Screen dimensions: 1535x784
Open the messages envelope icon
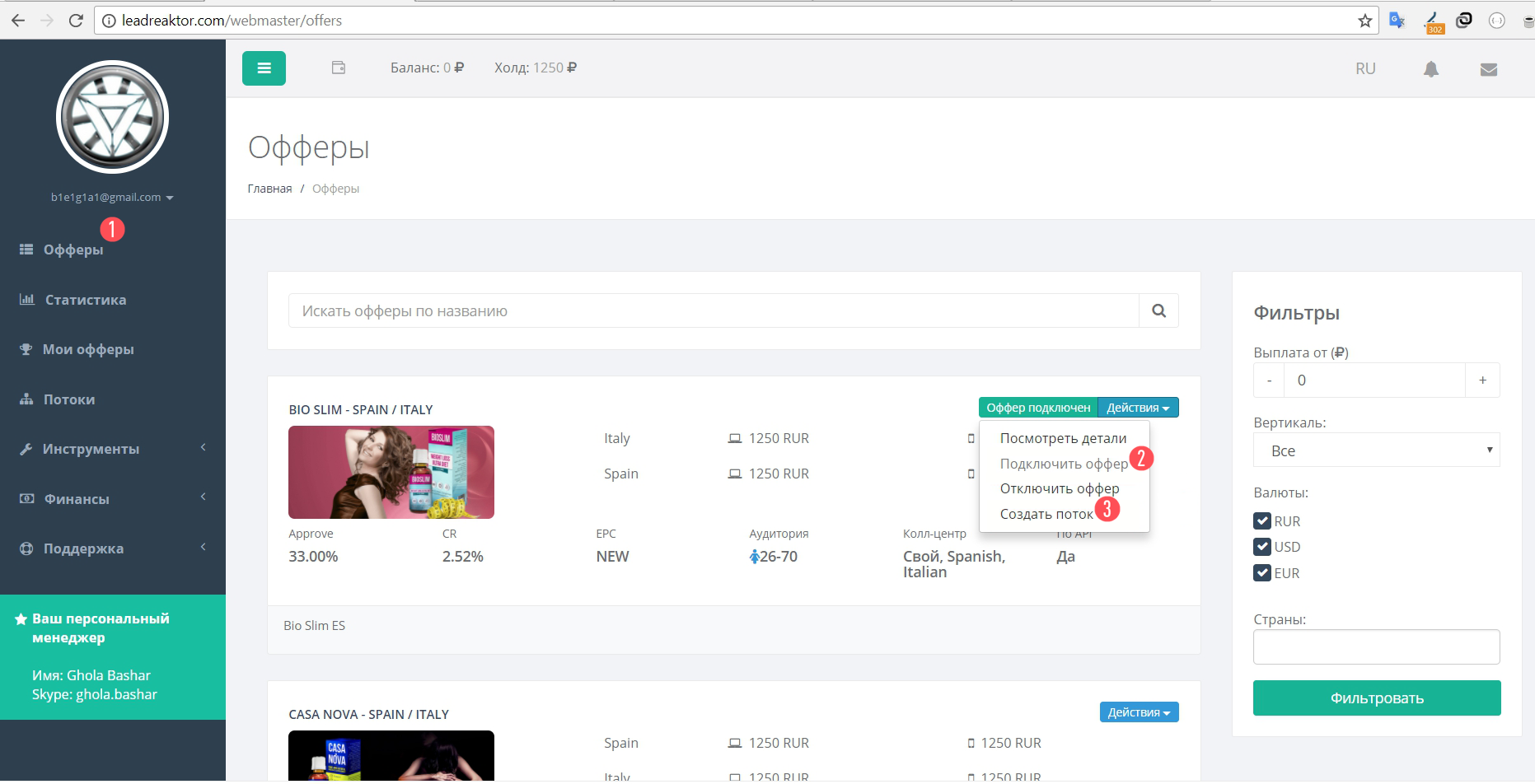(x=1488, y=70)
